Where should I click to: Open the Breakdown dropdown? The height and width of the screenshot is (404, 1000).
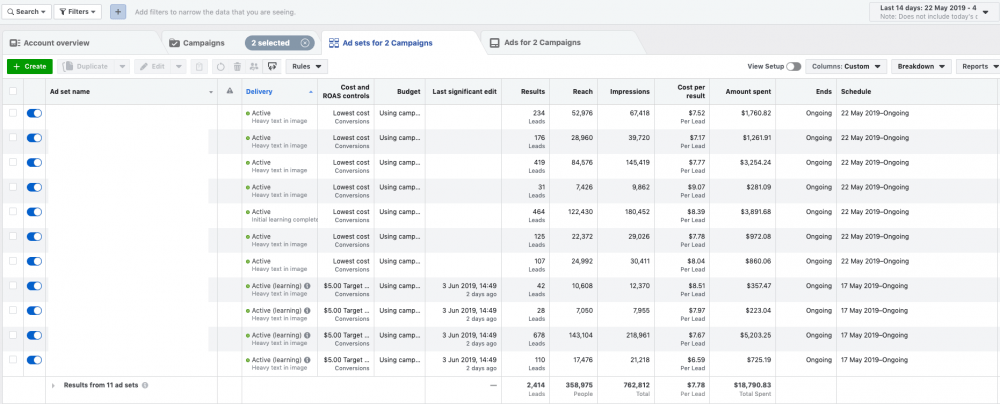921,66
